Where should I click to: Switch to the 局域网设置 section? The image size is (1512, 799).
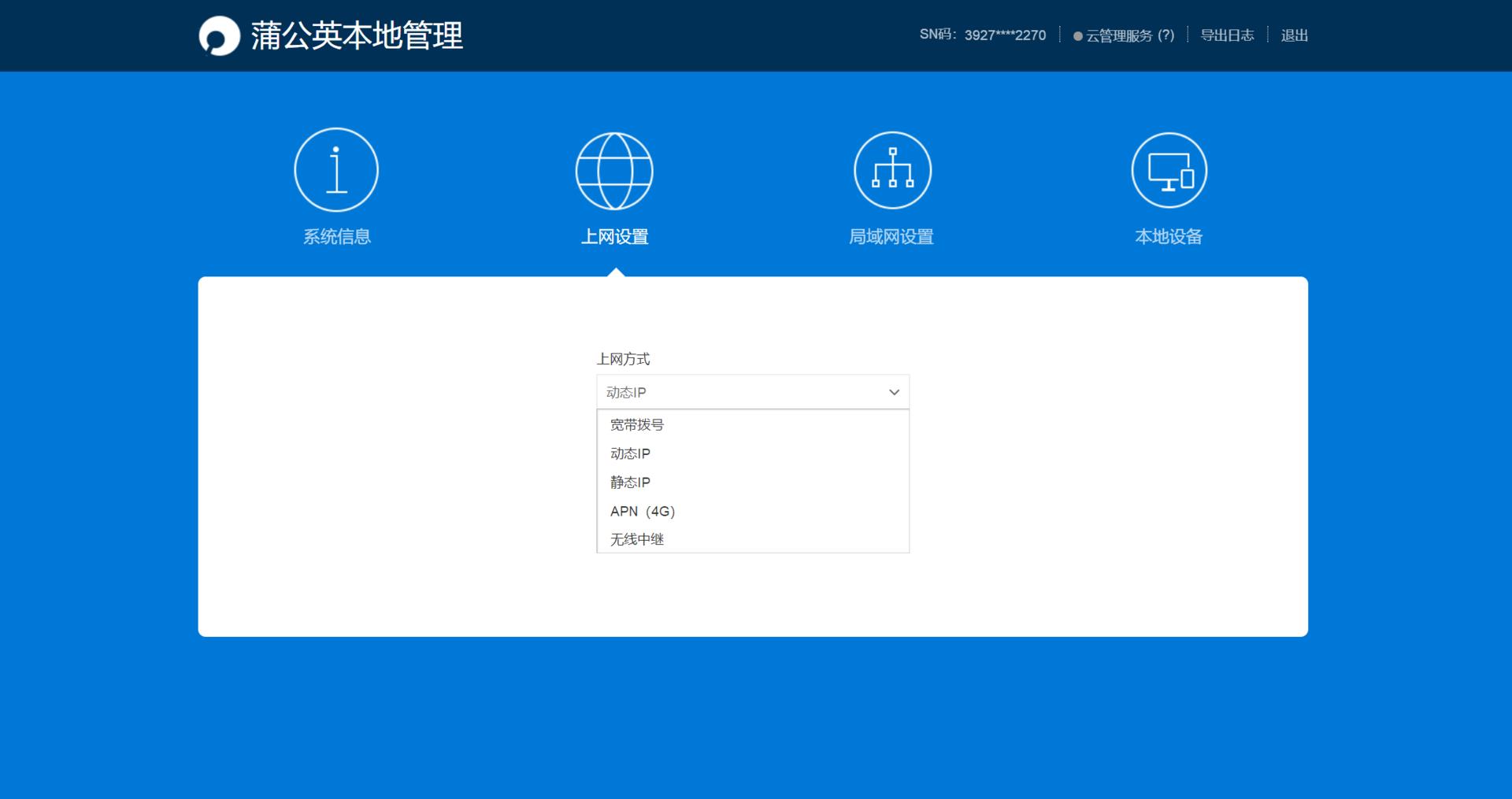[892, 235]
